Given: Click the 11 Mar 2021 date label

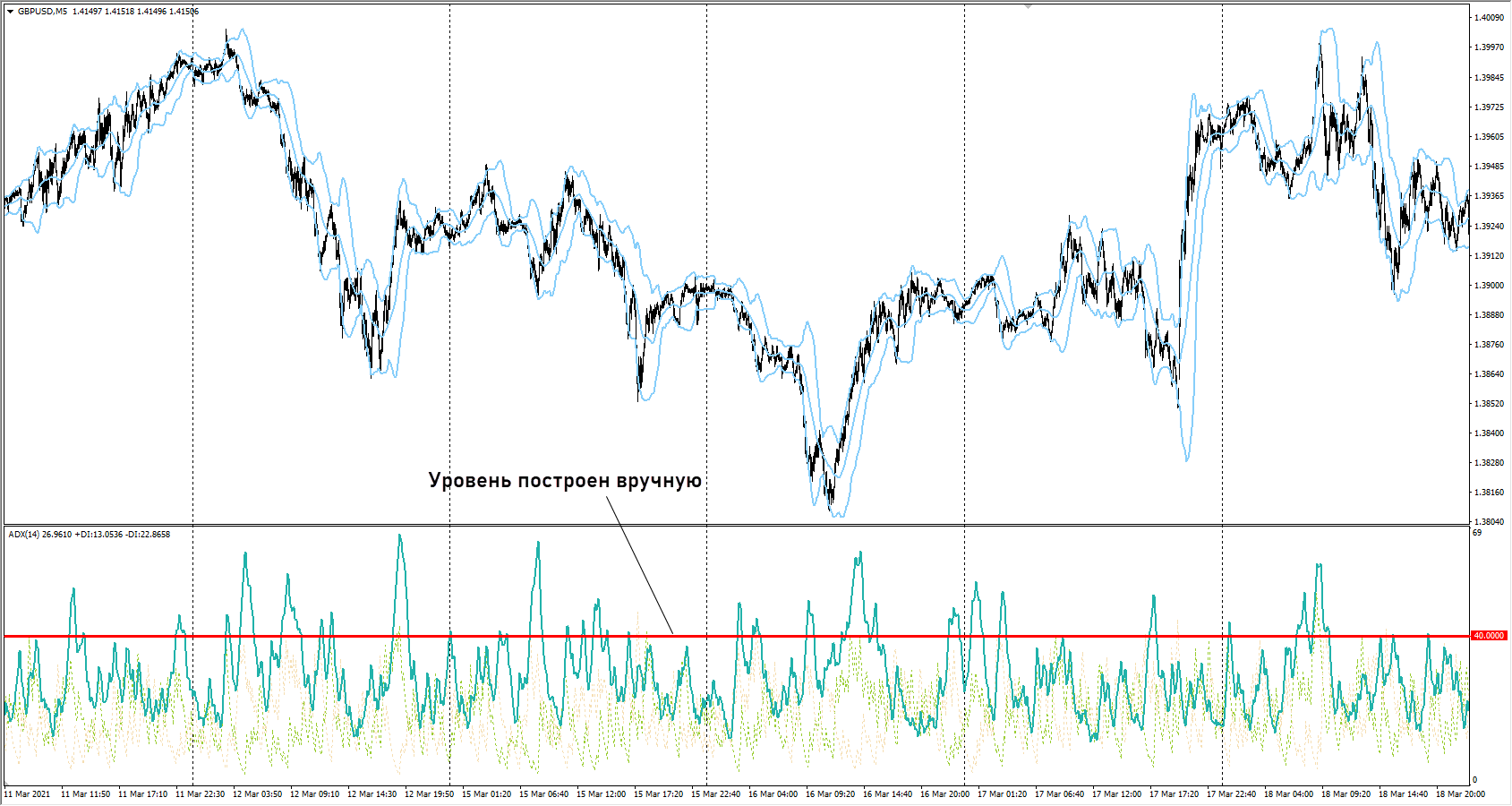Looking at the screenshot, I should [28, 794].
